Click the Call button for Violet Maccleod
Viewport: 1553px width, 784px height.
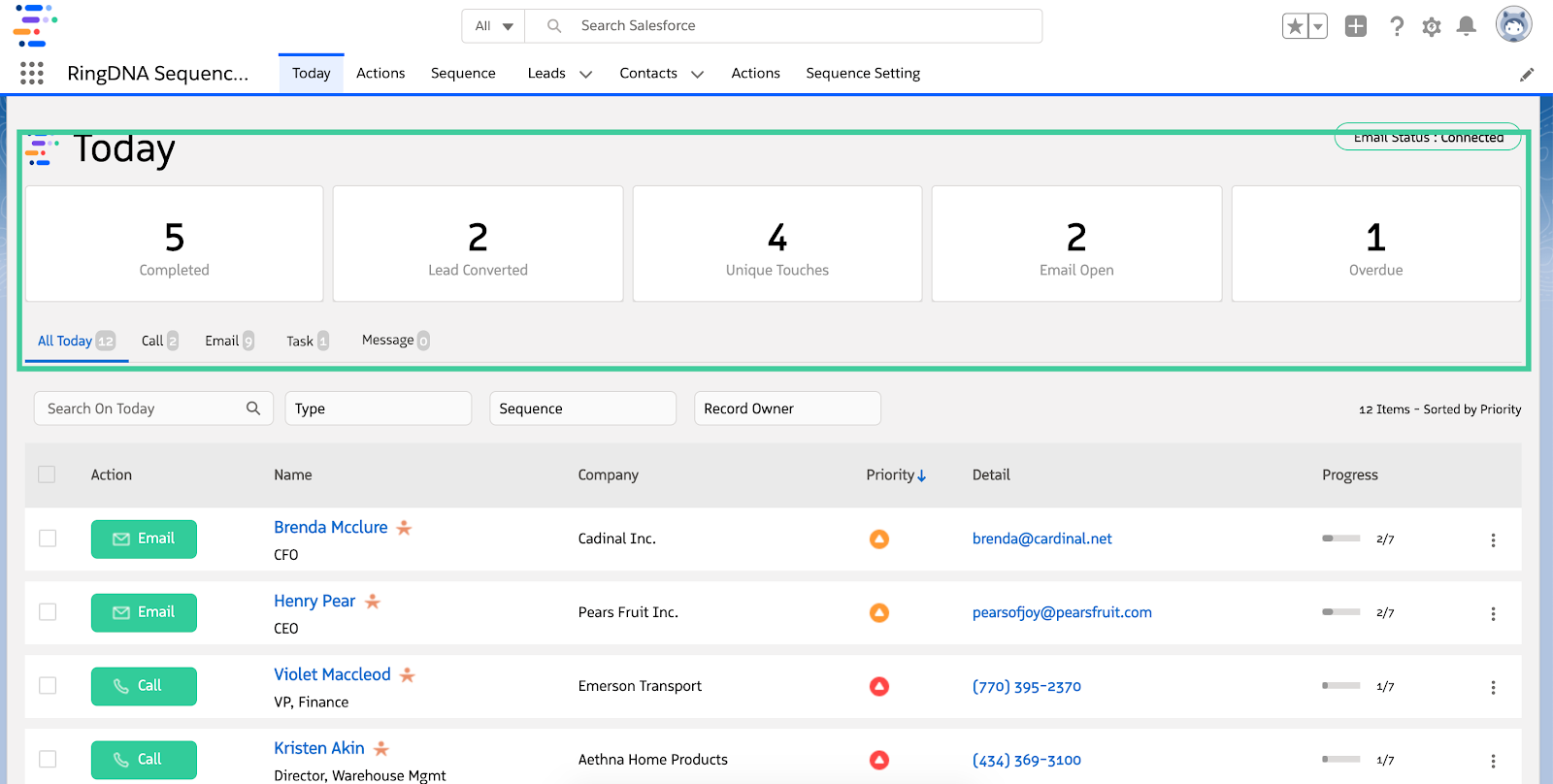[x=144, y=687]
